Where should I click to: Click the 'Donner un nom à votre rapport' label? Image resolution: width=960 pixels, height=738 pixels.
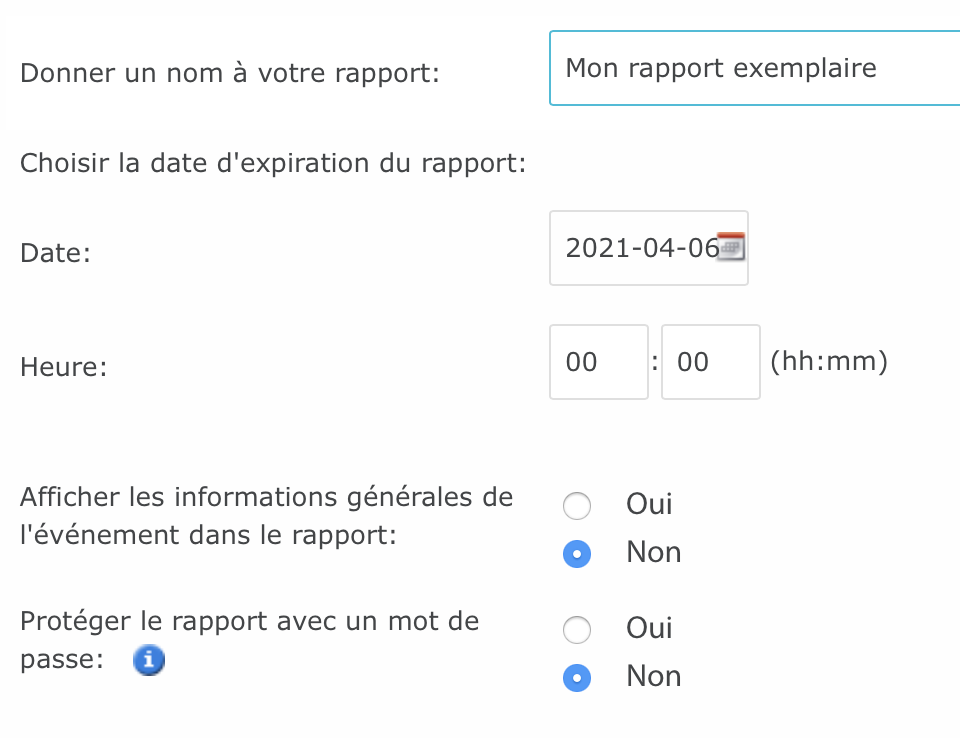230,74
